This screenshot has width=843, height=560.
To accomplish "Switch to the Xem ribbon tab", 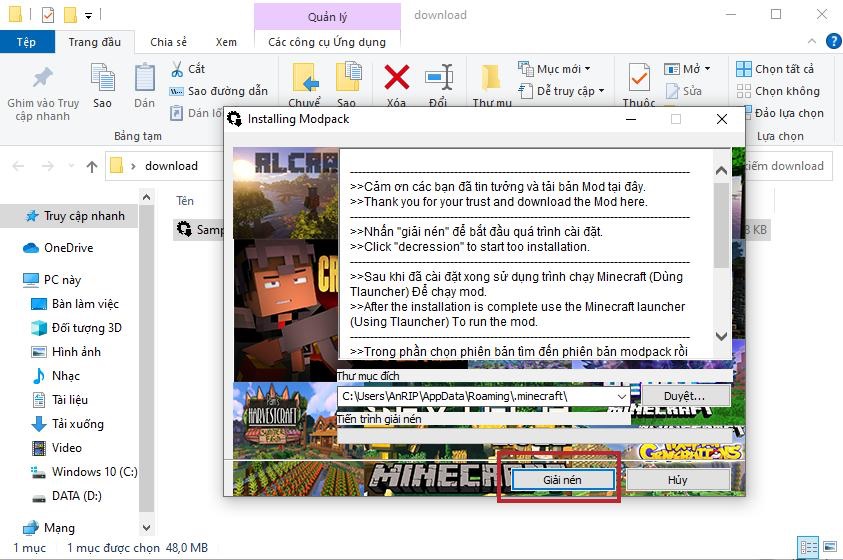I will click(x=226, y=42).
